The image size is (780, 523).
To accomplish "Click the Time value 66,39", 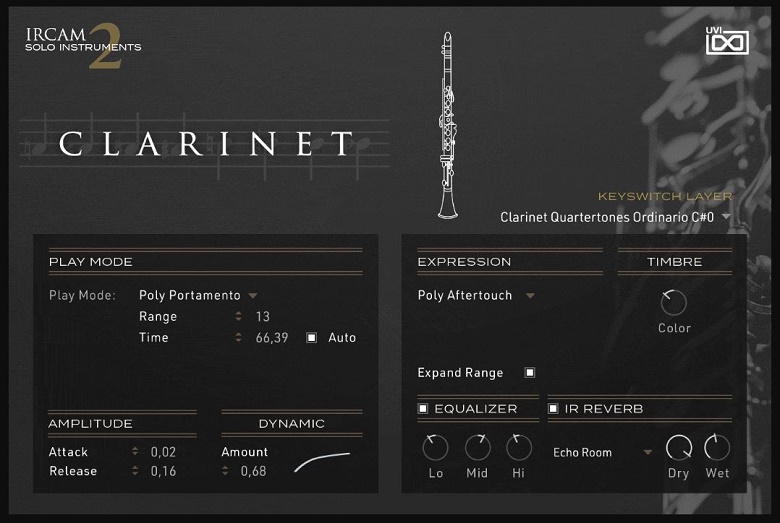I will pos(272,338).
